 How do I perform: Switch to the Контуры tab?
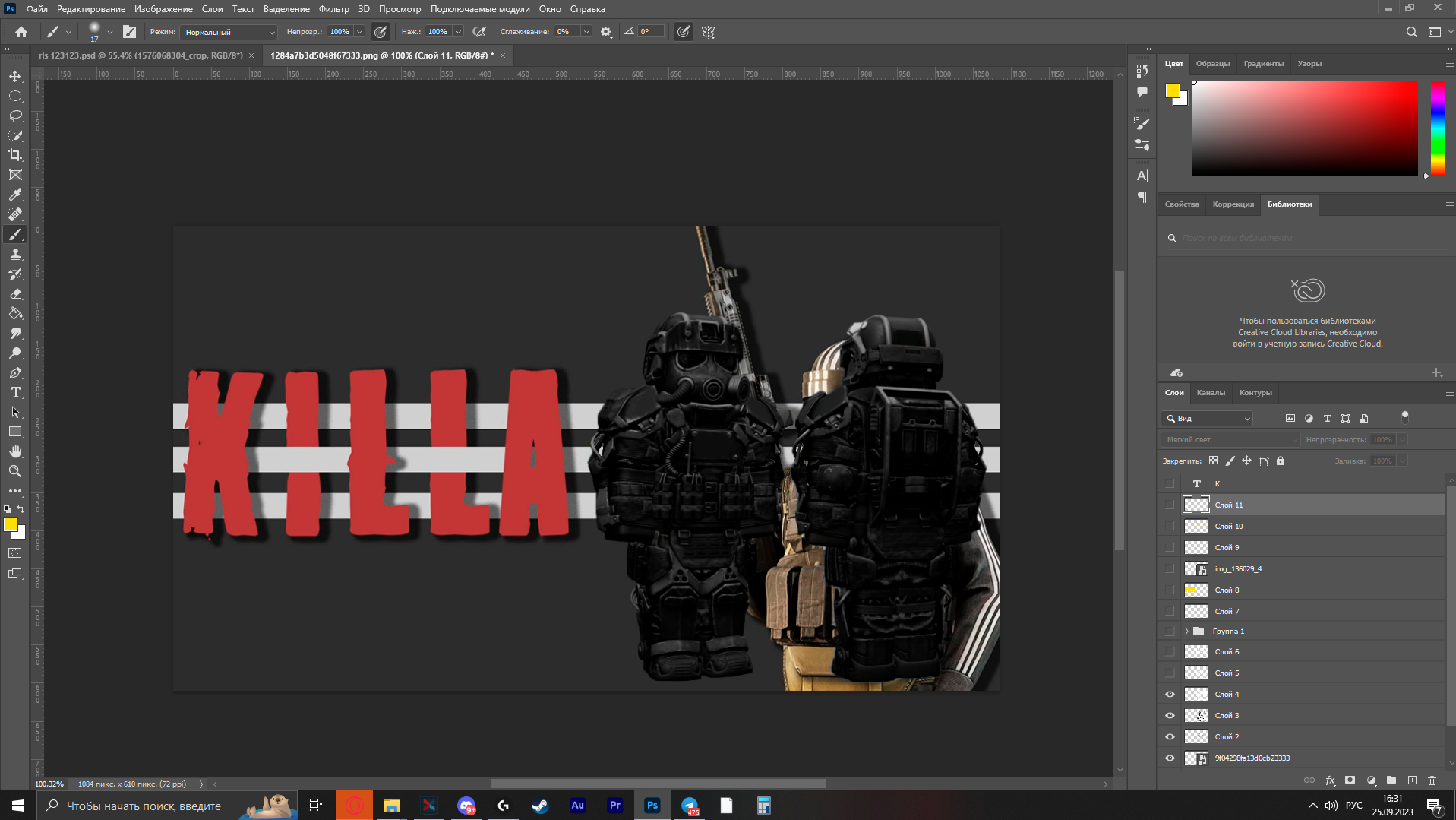click(1255, 393)
